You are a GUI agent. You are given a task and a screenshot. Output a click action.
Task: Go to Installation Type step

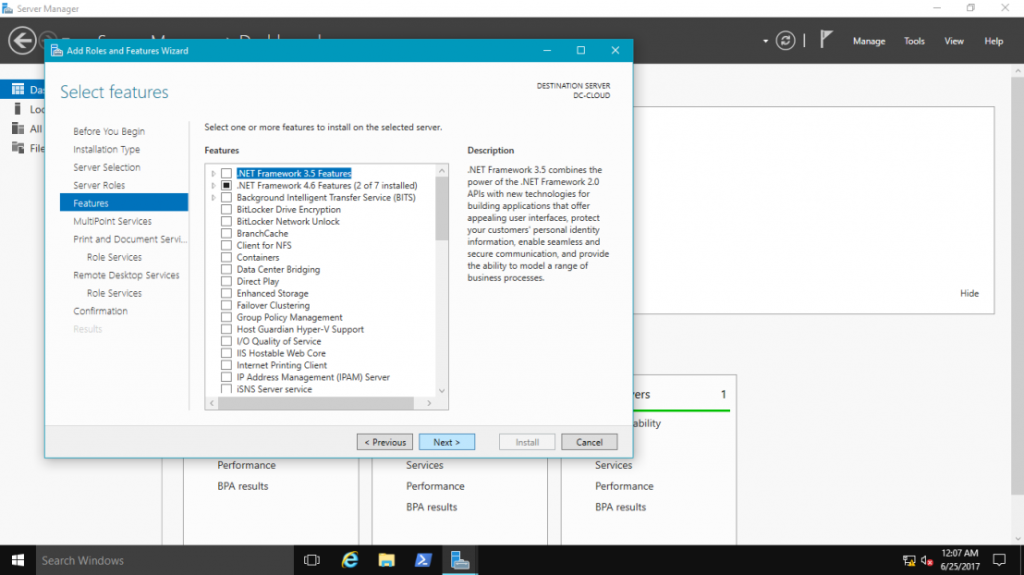(106, 149)
